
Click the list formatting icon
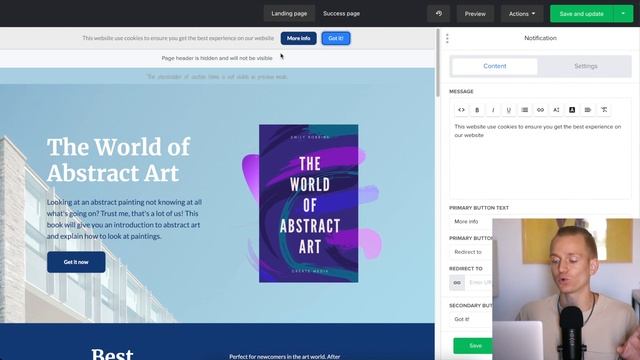coord(524,110)
